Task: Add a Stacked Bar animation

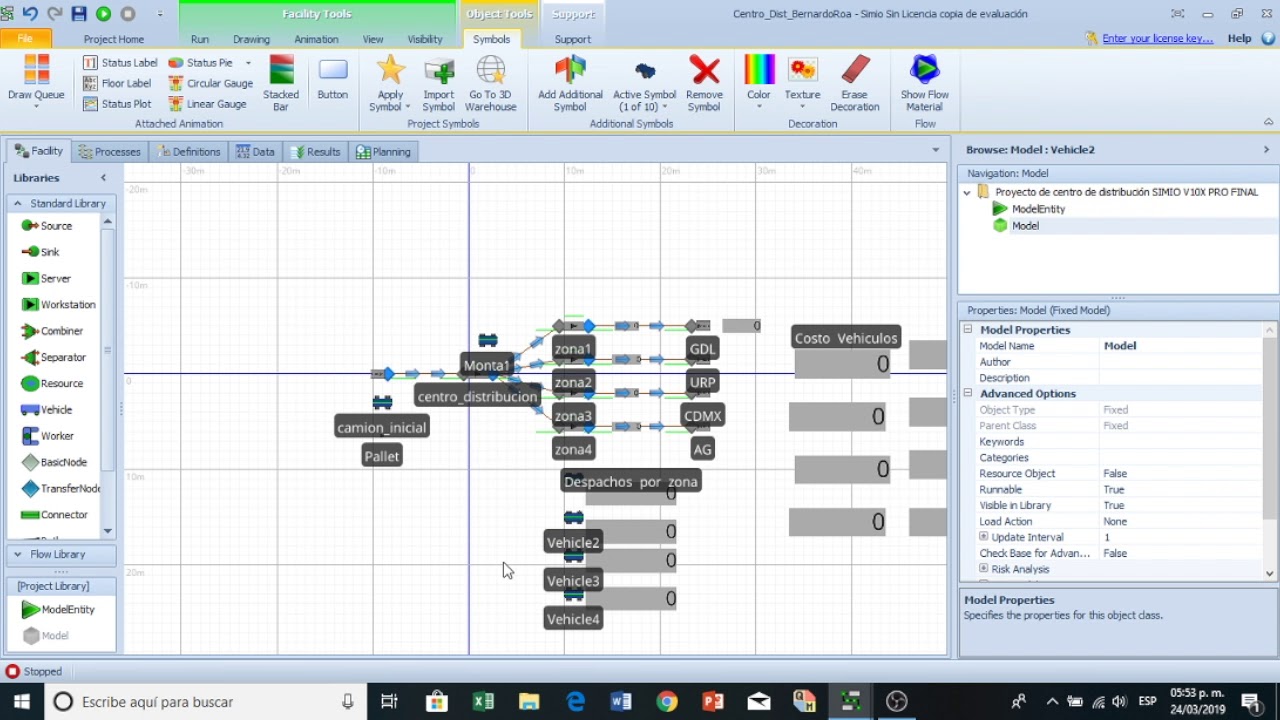Action: tap(281, 84)
